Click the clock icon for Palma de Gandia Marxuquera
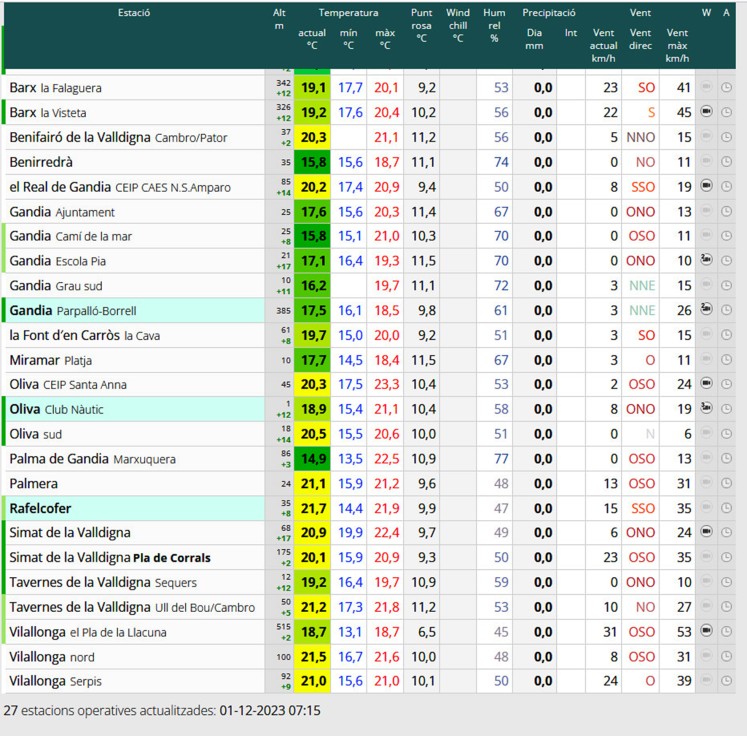747x736 pixels. pyautogui.click(x=727, y=459)
